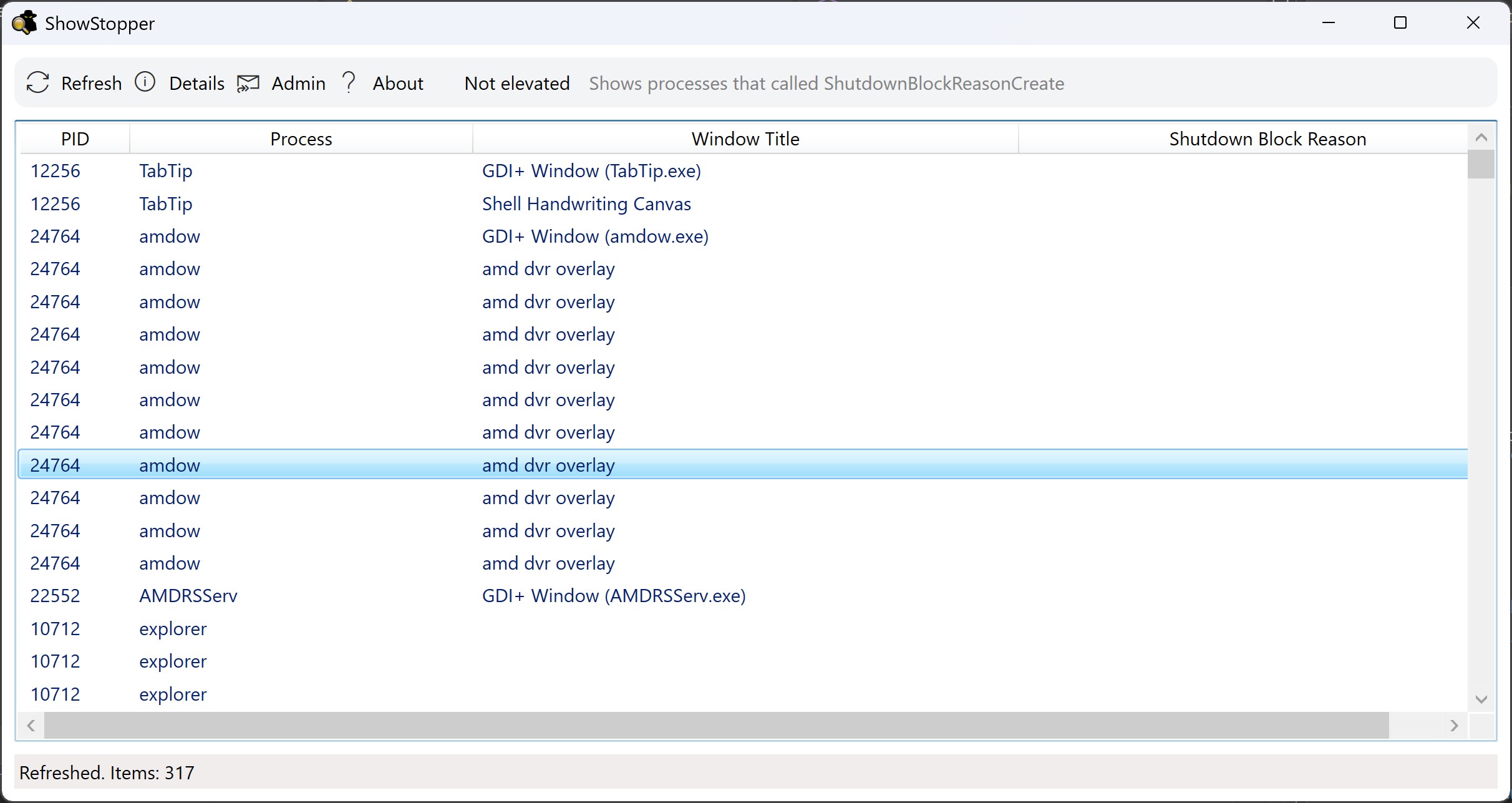
Task: Sort the list by Process column header
Action: 301,139
